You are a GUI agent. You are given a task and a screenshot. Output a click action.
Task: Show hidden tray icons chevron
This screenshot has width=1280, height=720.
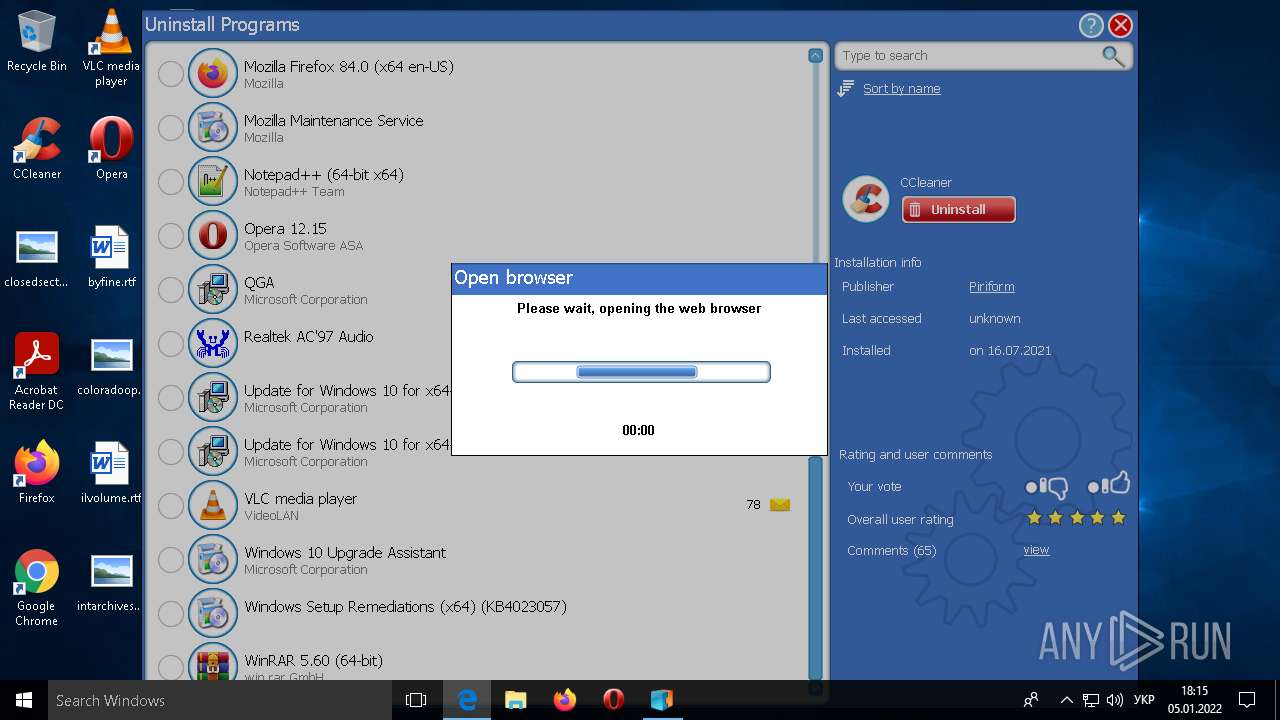1066,700
